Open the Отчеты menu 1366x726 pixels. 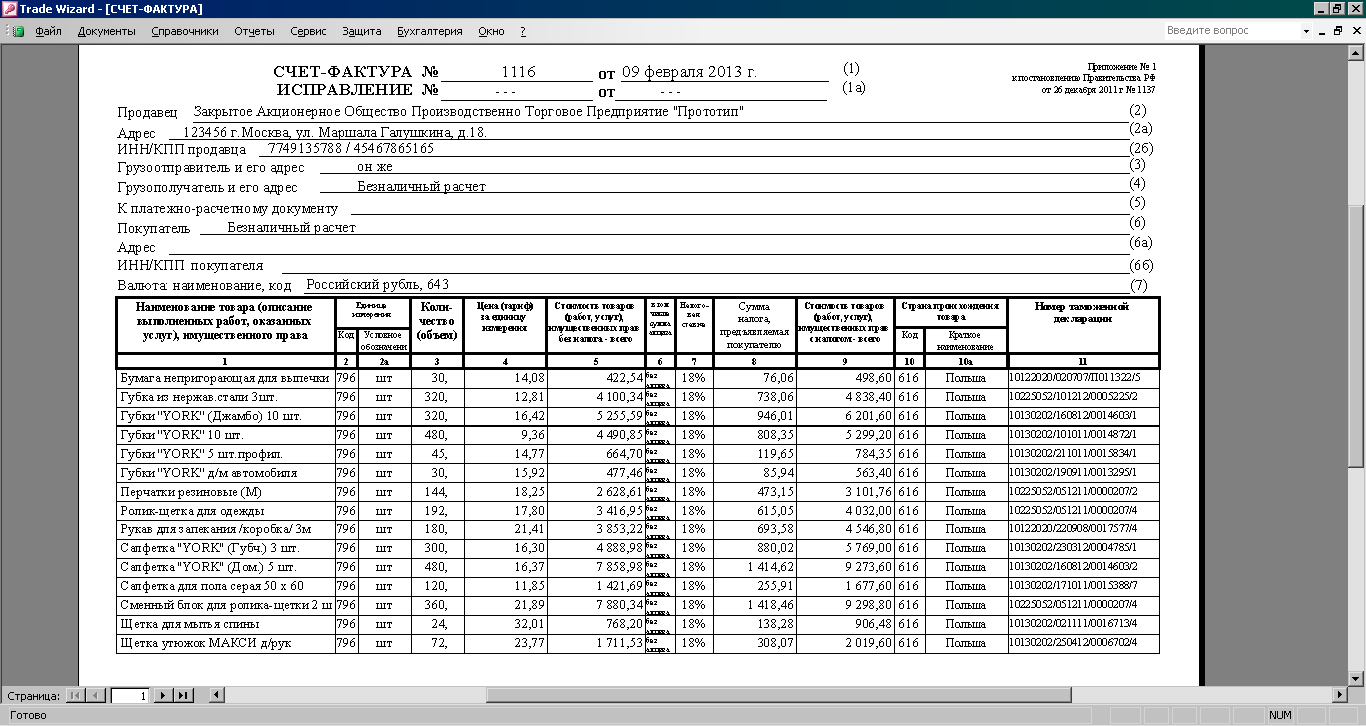pos(254,31)
